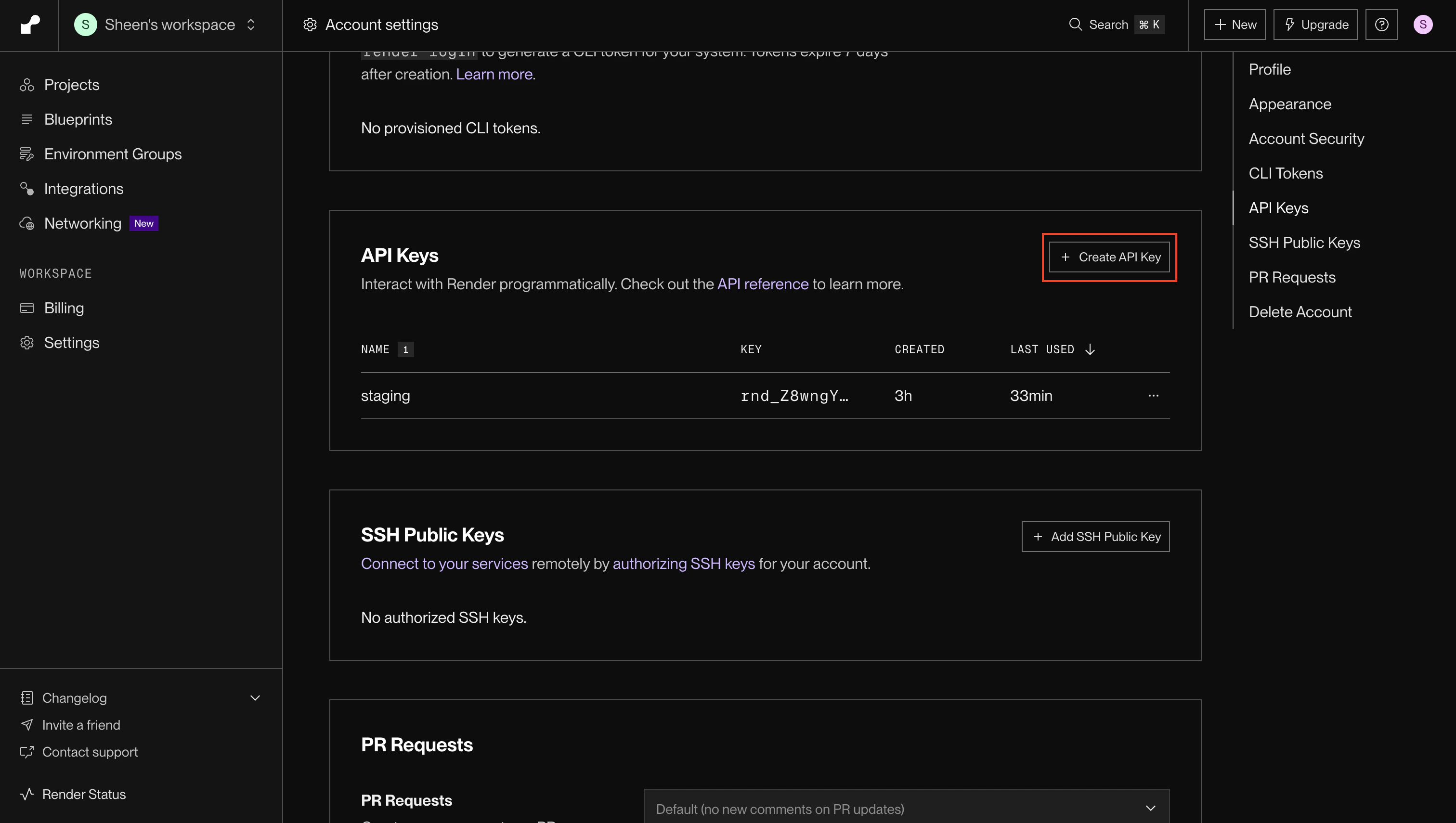Click Add SSH Public Key button
The width and height of the screenshot is (1456, 823).
coord(1095,537)
